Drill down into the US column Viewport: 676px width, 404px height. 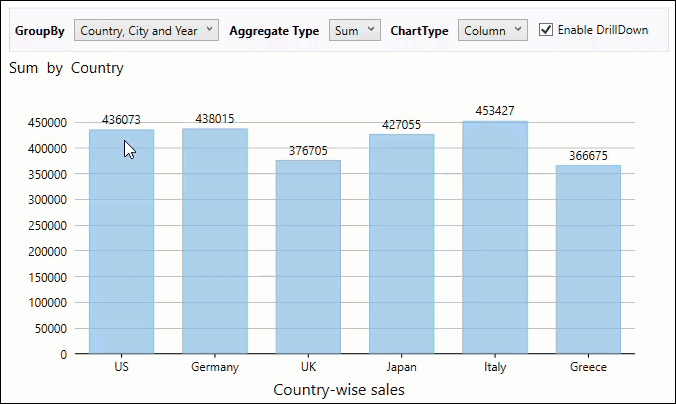click(121, 250)
